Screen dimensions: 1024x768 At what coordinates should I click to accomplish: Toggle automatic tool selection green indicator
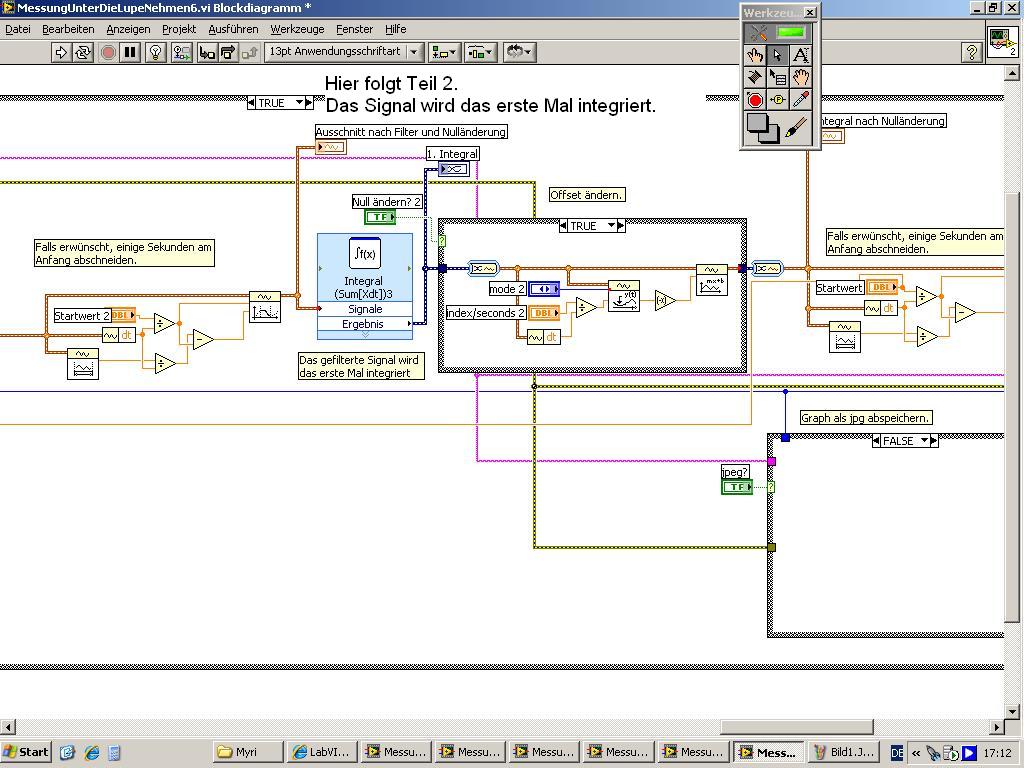(791, 32)
